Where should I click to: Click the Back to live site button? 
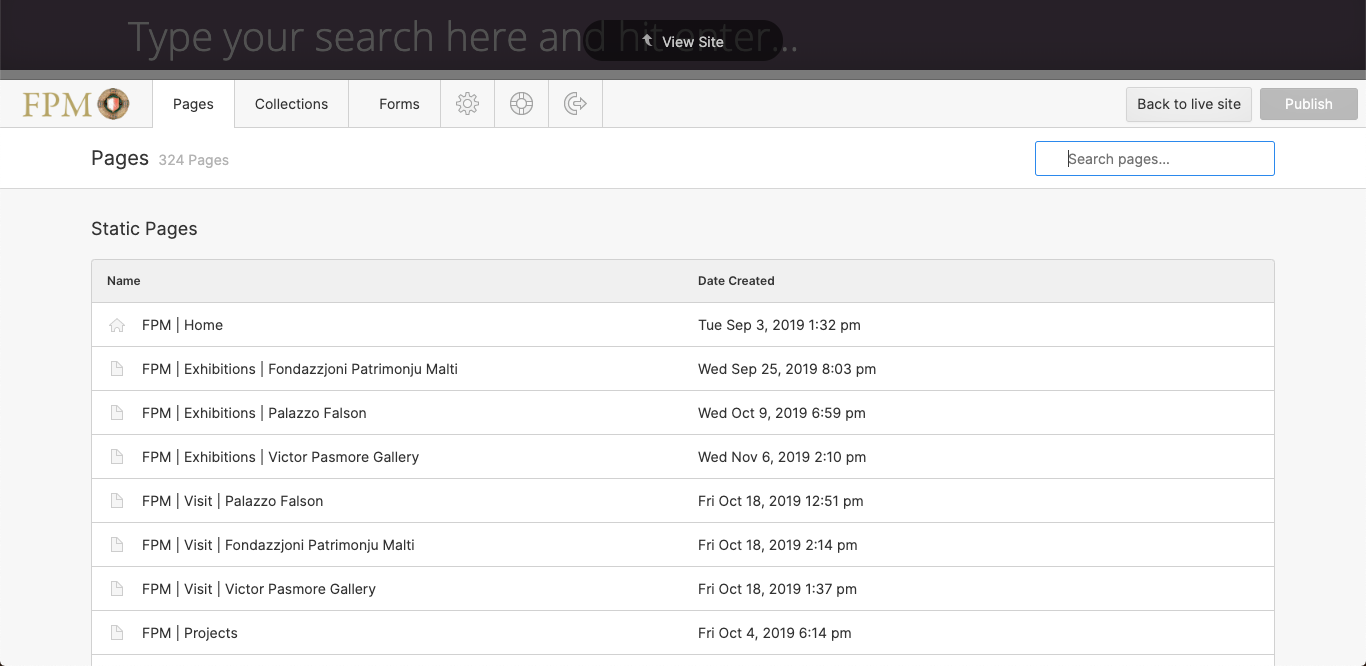[x=1189, y=104]
